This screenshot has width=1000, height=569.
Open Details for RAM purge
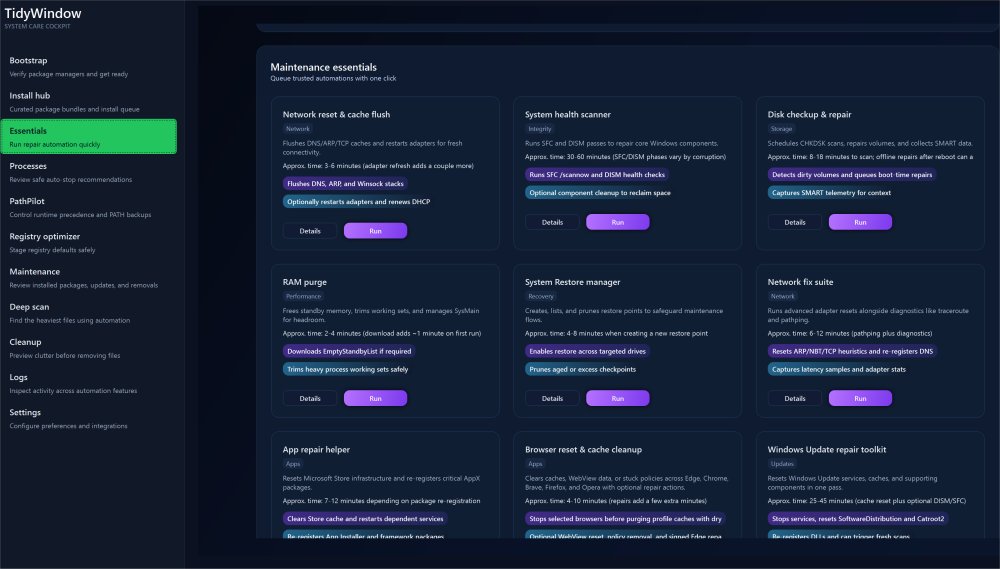coord(310,398)
